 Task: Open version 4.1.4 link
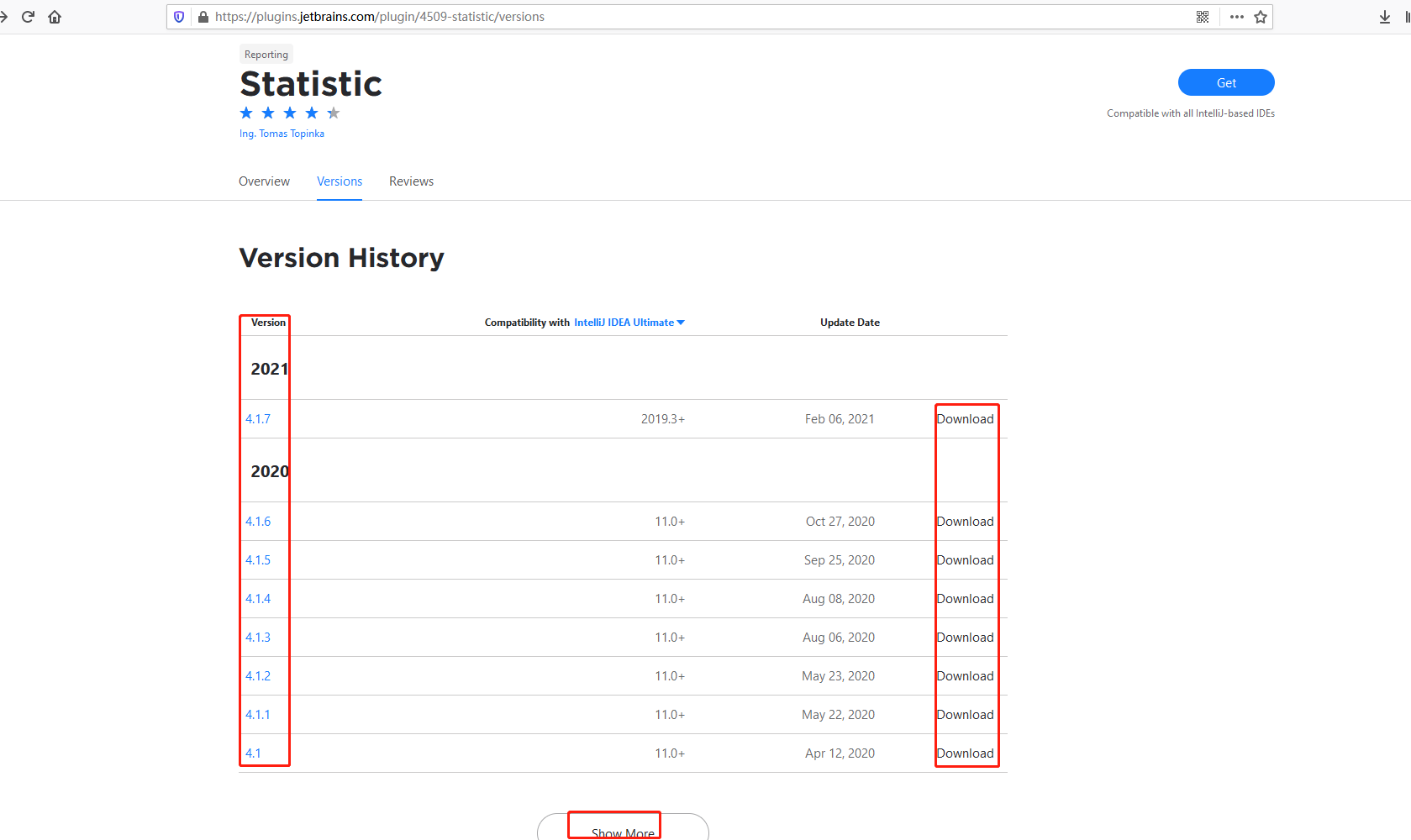pyautogui.click(x=258, y=599)
